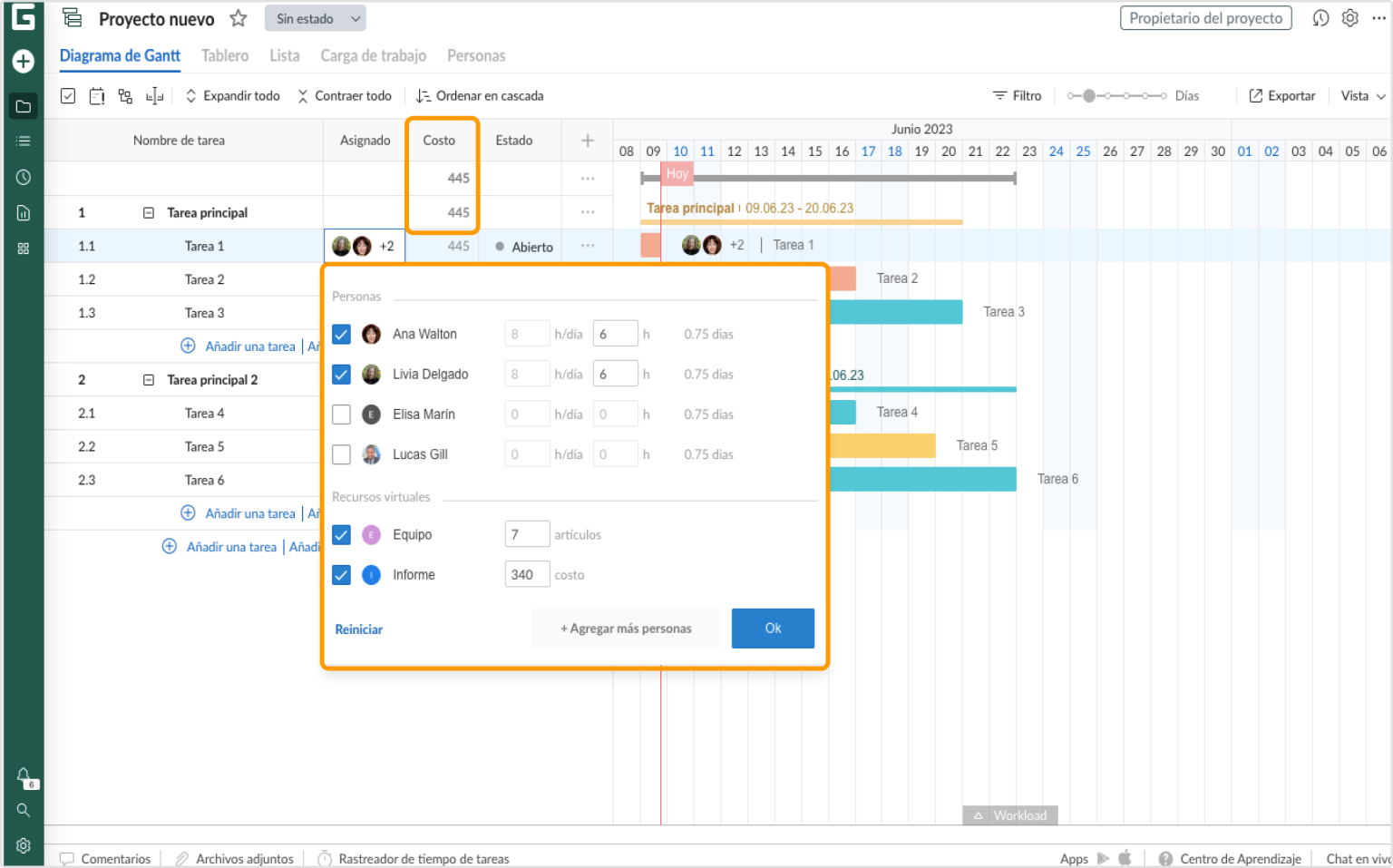Open the three-dot more menu top right
This screenshot has height=868, width=1393.
click(1378, 18)
